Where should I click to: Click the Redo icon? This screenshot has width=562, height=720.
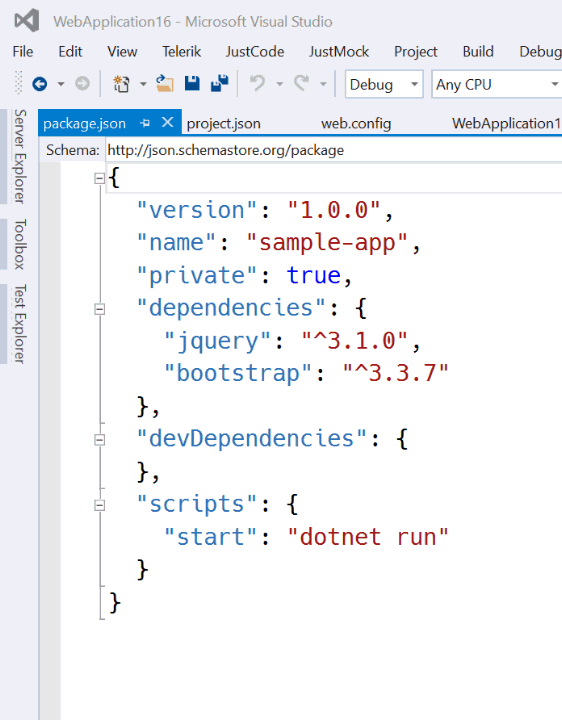point(301,84)
